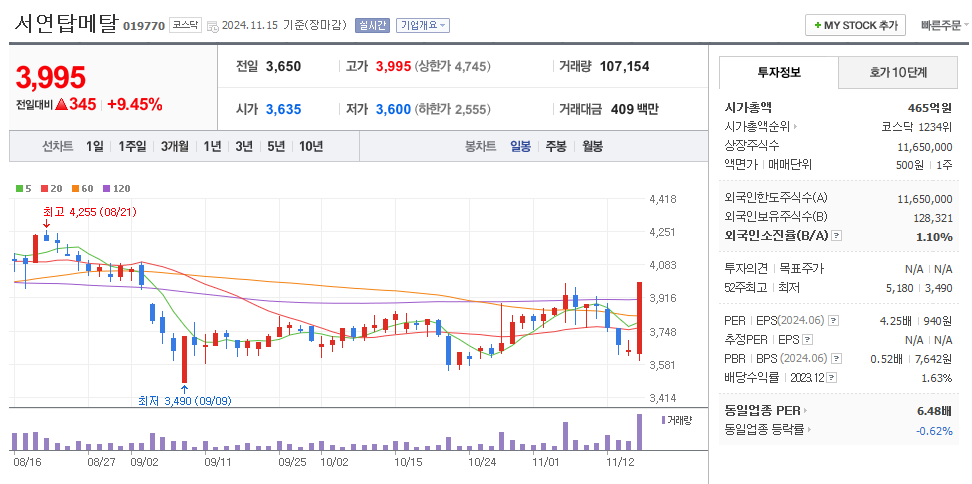Click the orange 60-day moving average swatch

75,188
